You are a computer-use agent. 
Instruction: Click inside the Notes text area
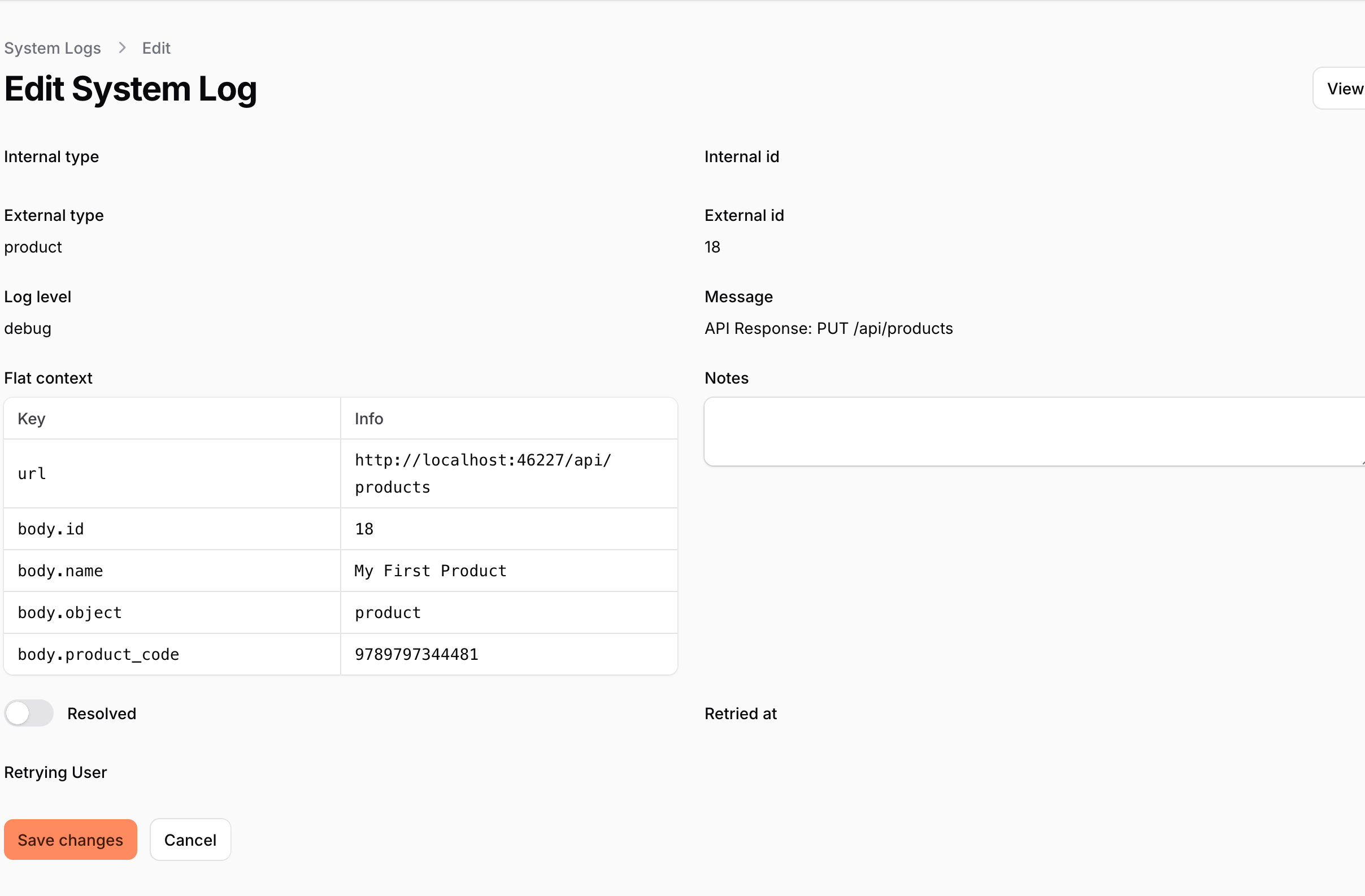pyautogui.click(x=1034, y=432)
